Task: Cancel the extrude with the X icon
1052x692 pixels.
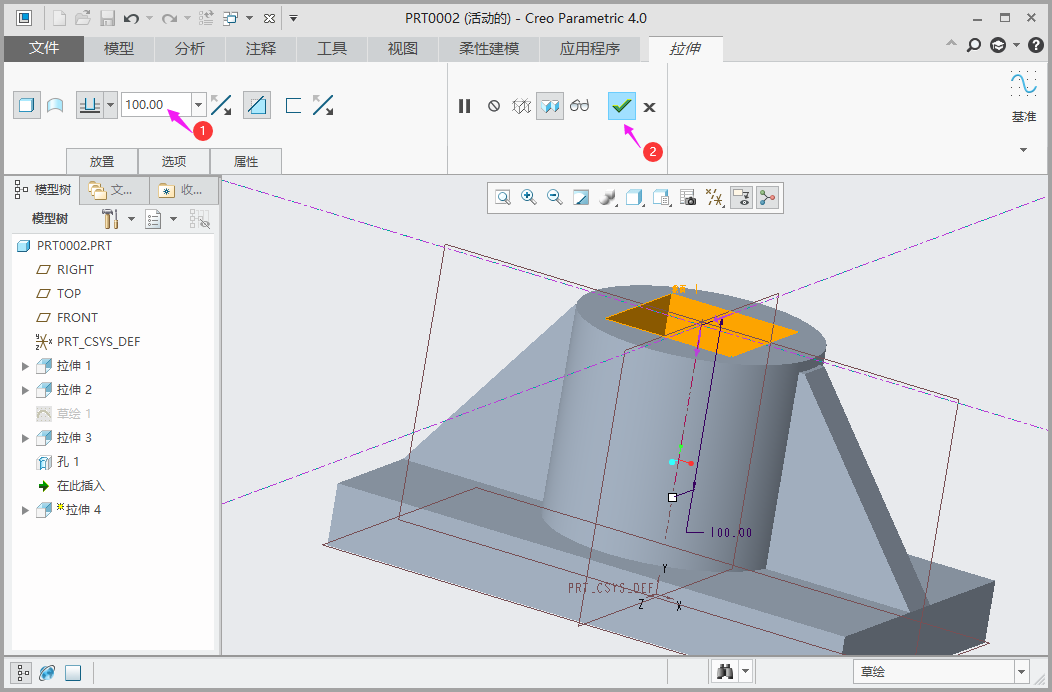Action: [650, 107]
